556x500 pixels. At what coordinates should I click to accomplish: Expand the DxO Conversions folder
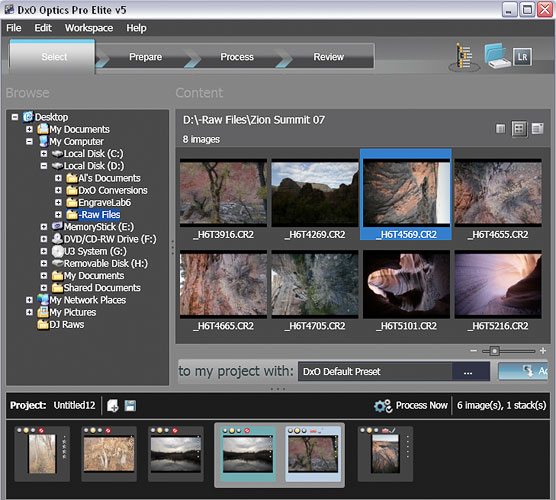pos(59,190)
